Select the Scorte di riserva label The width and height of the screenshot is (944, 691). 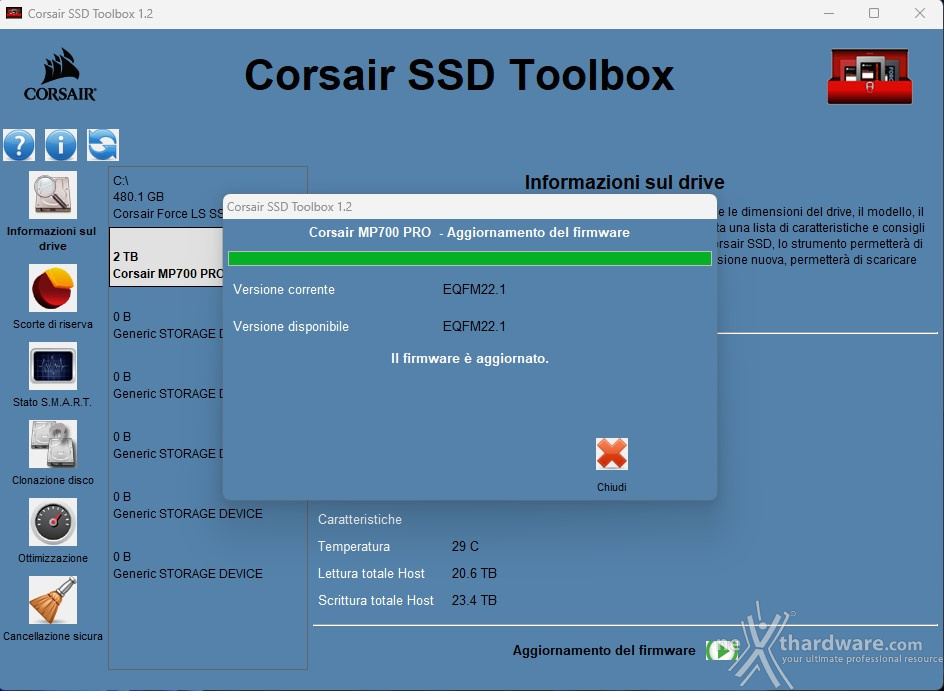point(53,324)
